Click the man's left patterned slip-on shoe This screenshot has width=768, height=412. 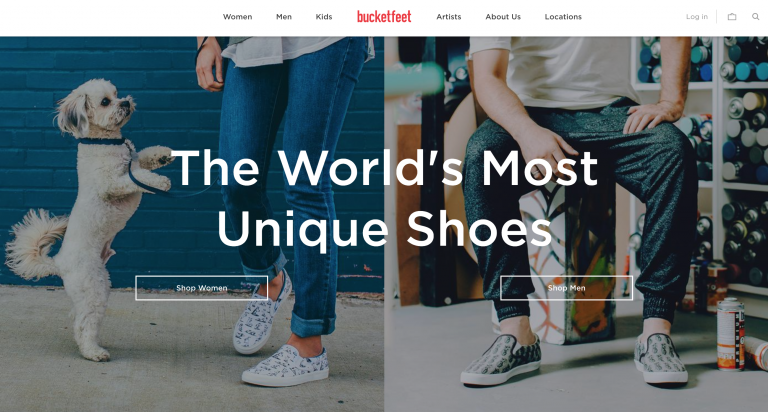(x=501, y=360)
